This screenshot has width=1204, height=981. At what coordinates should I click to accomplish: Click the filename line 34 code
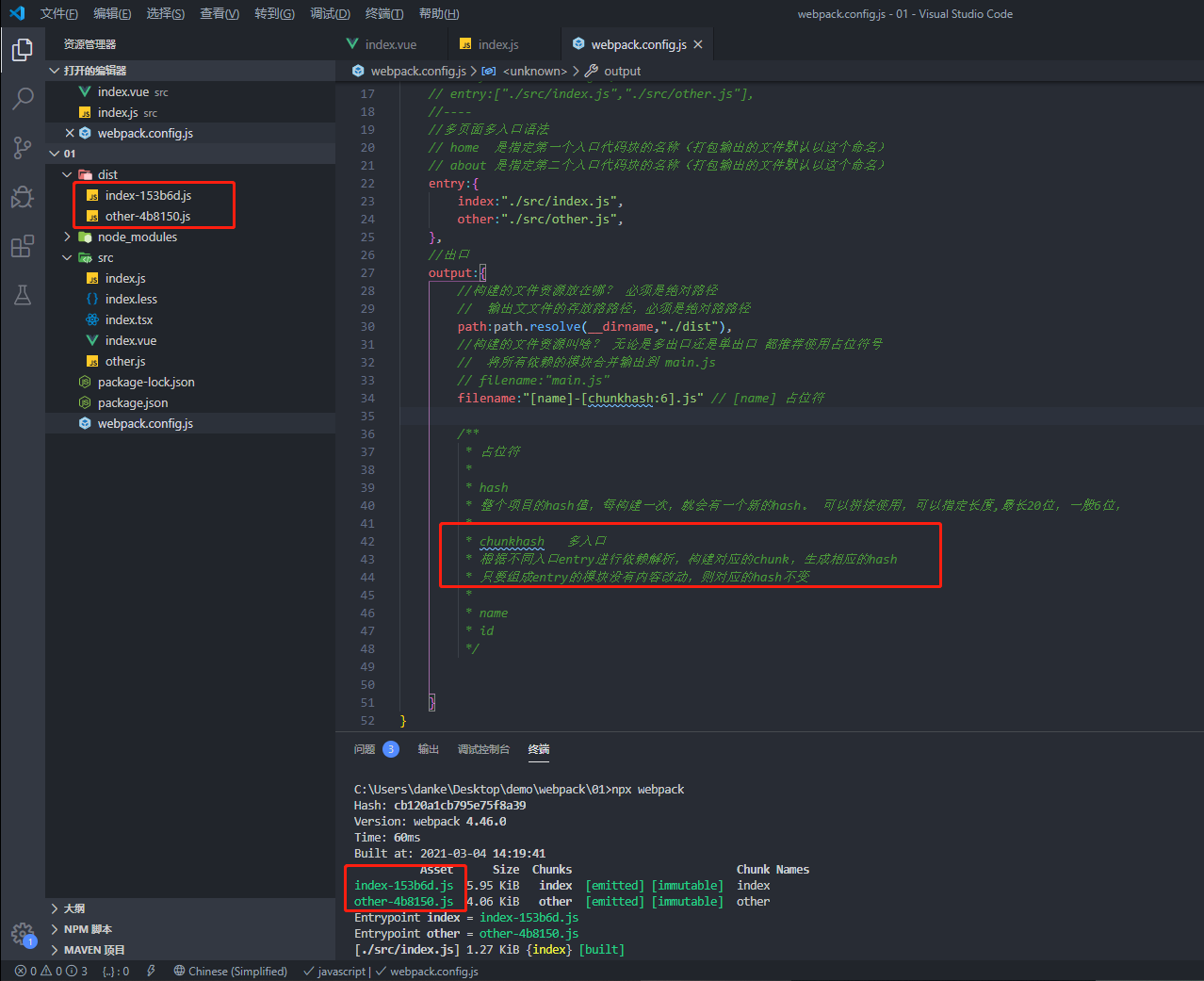pos(641,398)
